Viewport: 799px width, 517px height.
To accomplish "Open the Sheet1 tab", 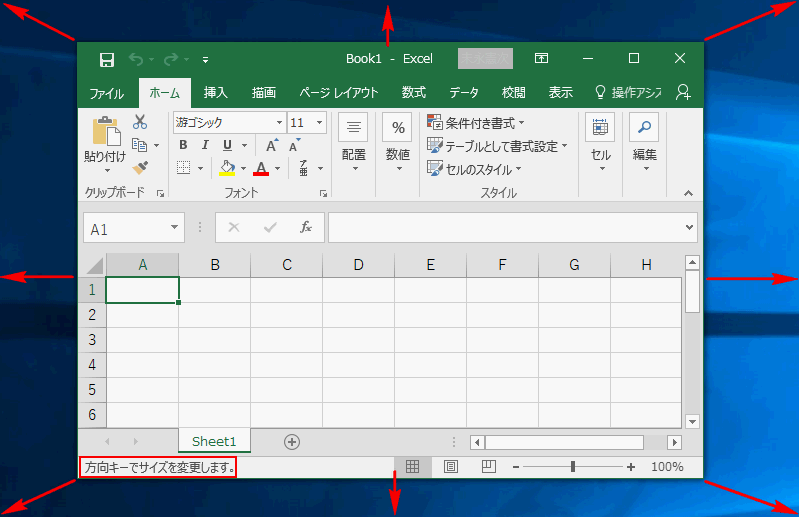I will click(214, 441).
